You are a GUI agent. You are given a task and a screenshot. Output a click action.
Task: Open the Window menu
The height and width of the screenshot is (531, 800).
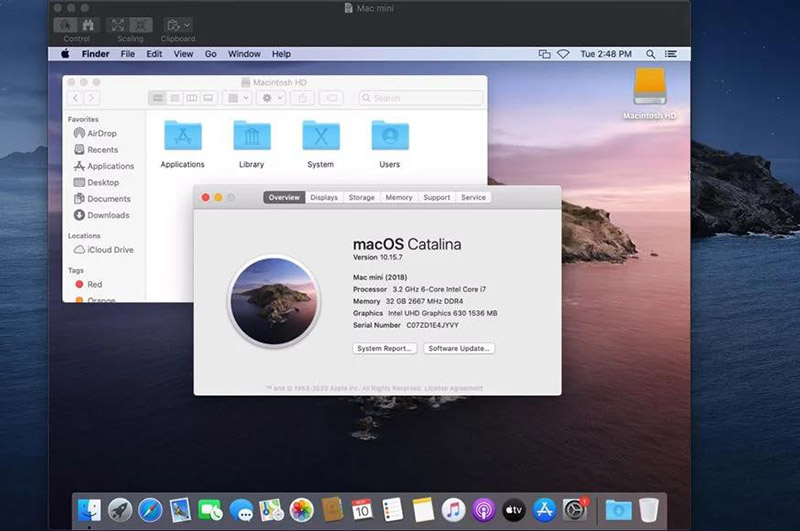(244, 54)
